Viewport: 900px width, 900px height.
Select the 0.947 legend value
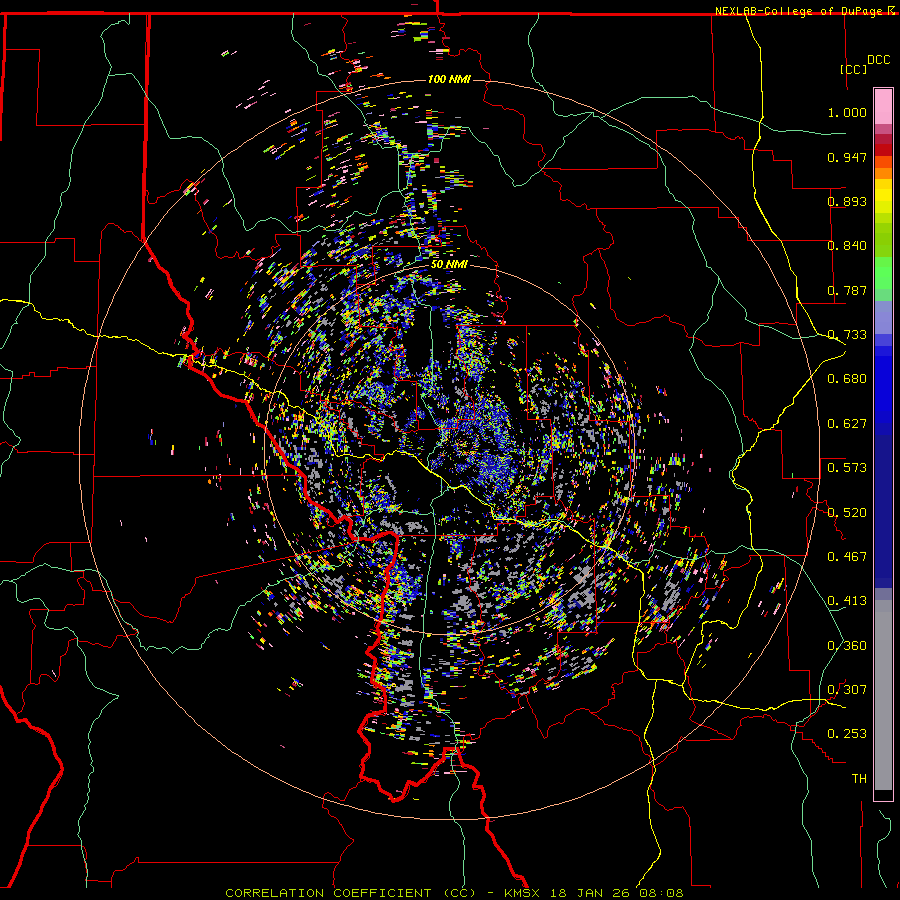[x=847, y=157]
